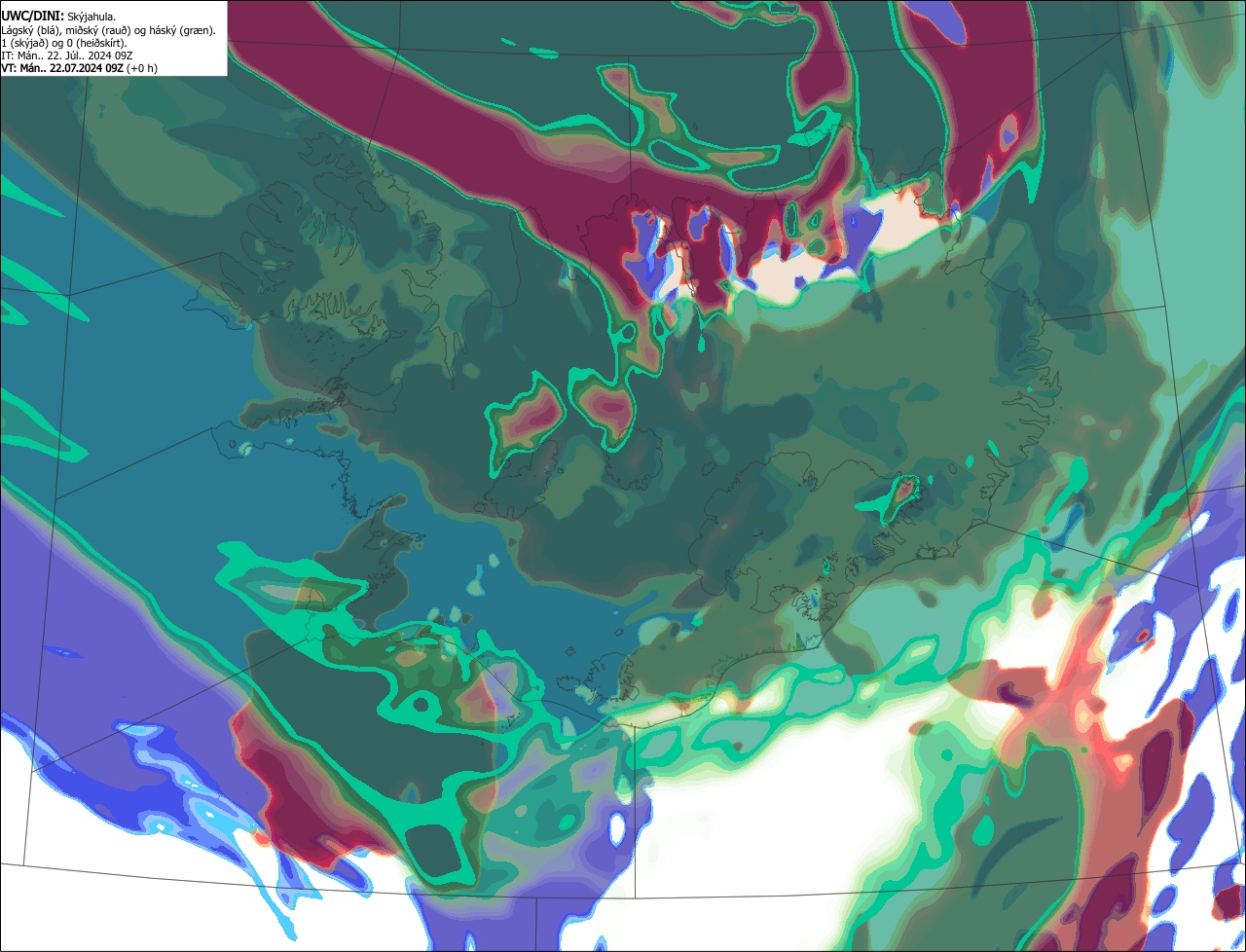The width and height of the screenshot is (1246, 952).
Task: Select the "IT: Mán.. 22. Júl.. 2024 09Z" line
Action: pyautogui.click(x=66, y=55)
